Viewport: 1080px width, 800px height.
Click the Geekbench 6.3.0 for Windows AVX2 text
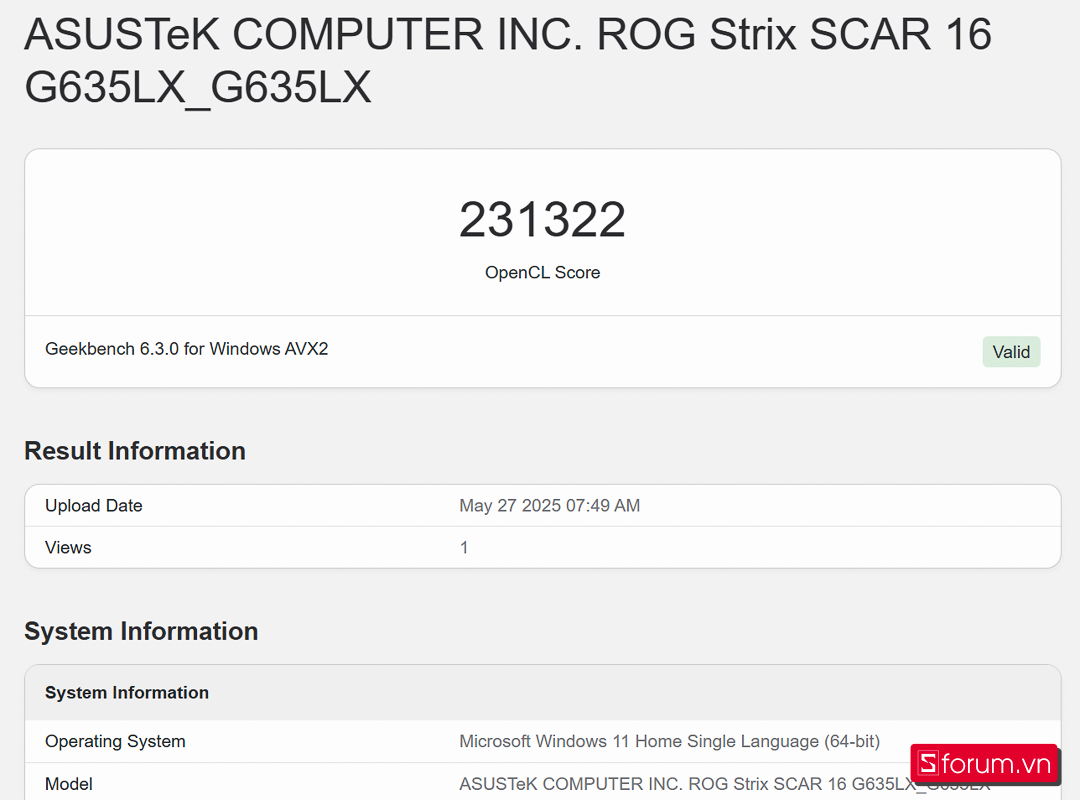pyautogui.click(x=187, y=349)
